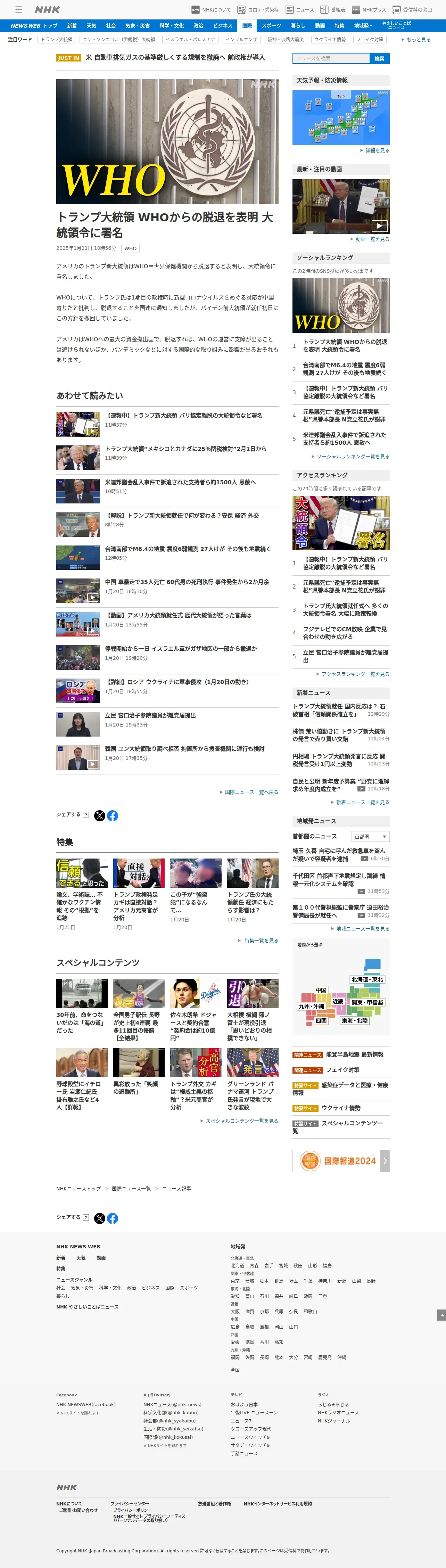Open related article about パリ協定離脱
Viewport: 446px width, 1568px height.
tap(184, 416)
